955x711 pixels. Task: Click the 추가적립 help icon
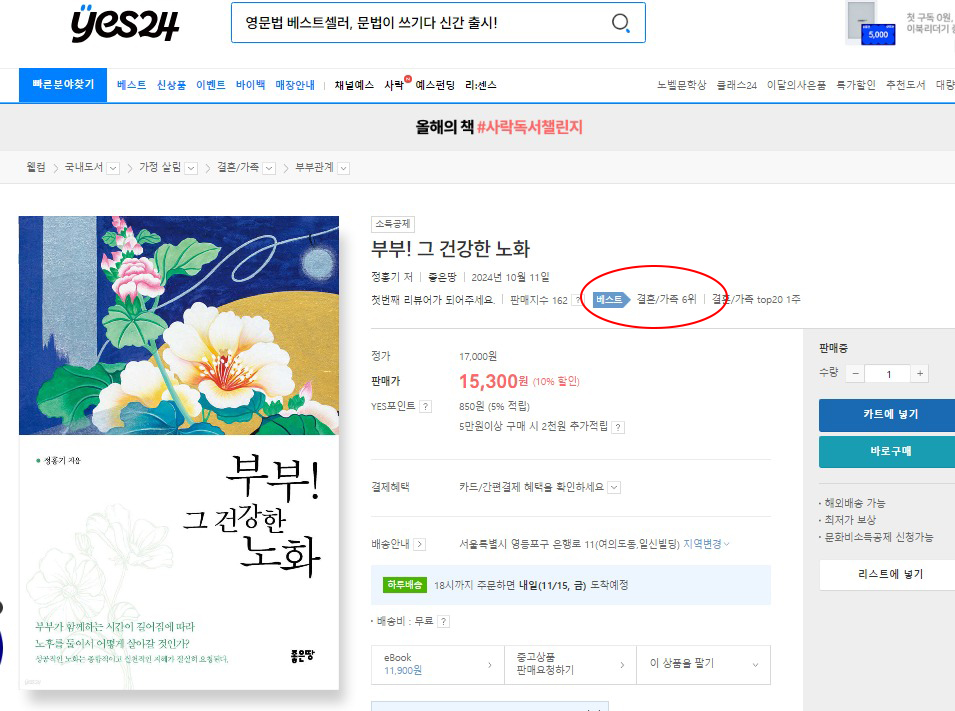618,427
